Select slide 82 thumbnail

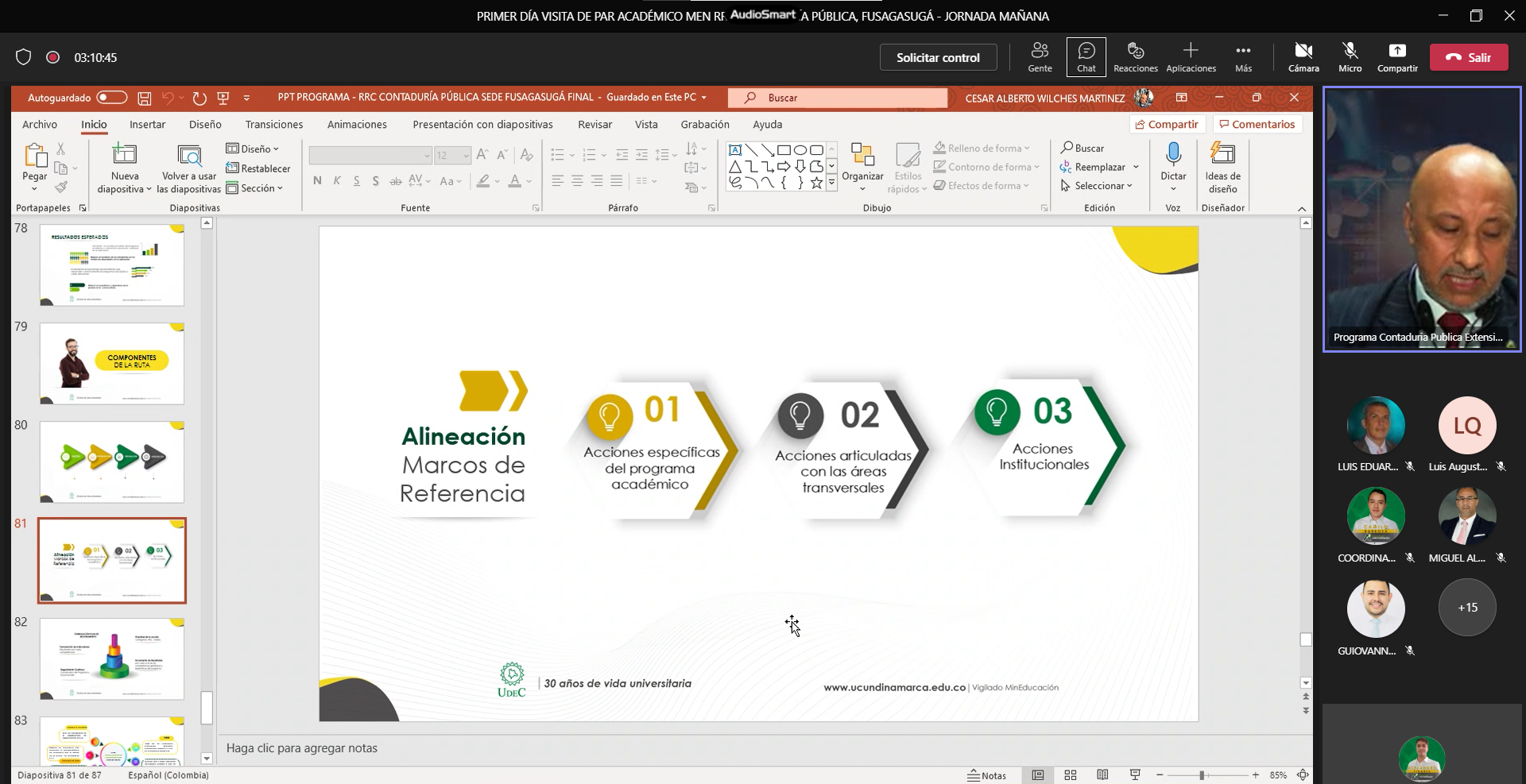coord(112,659)
